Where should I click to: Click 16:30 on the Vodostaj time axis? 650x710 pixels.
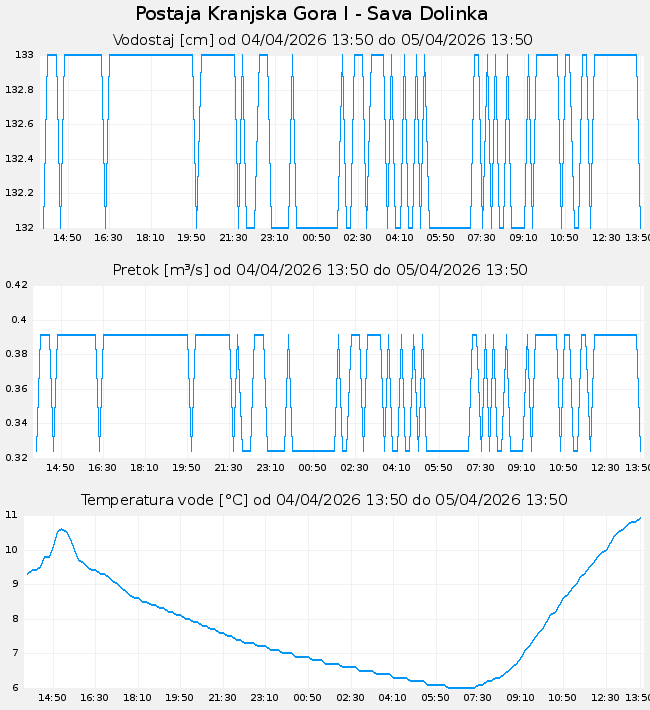(108, 237)
